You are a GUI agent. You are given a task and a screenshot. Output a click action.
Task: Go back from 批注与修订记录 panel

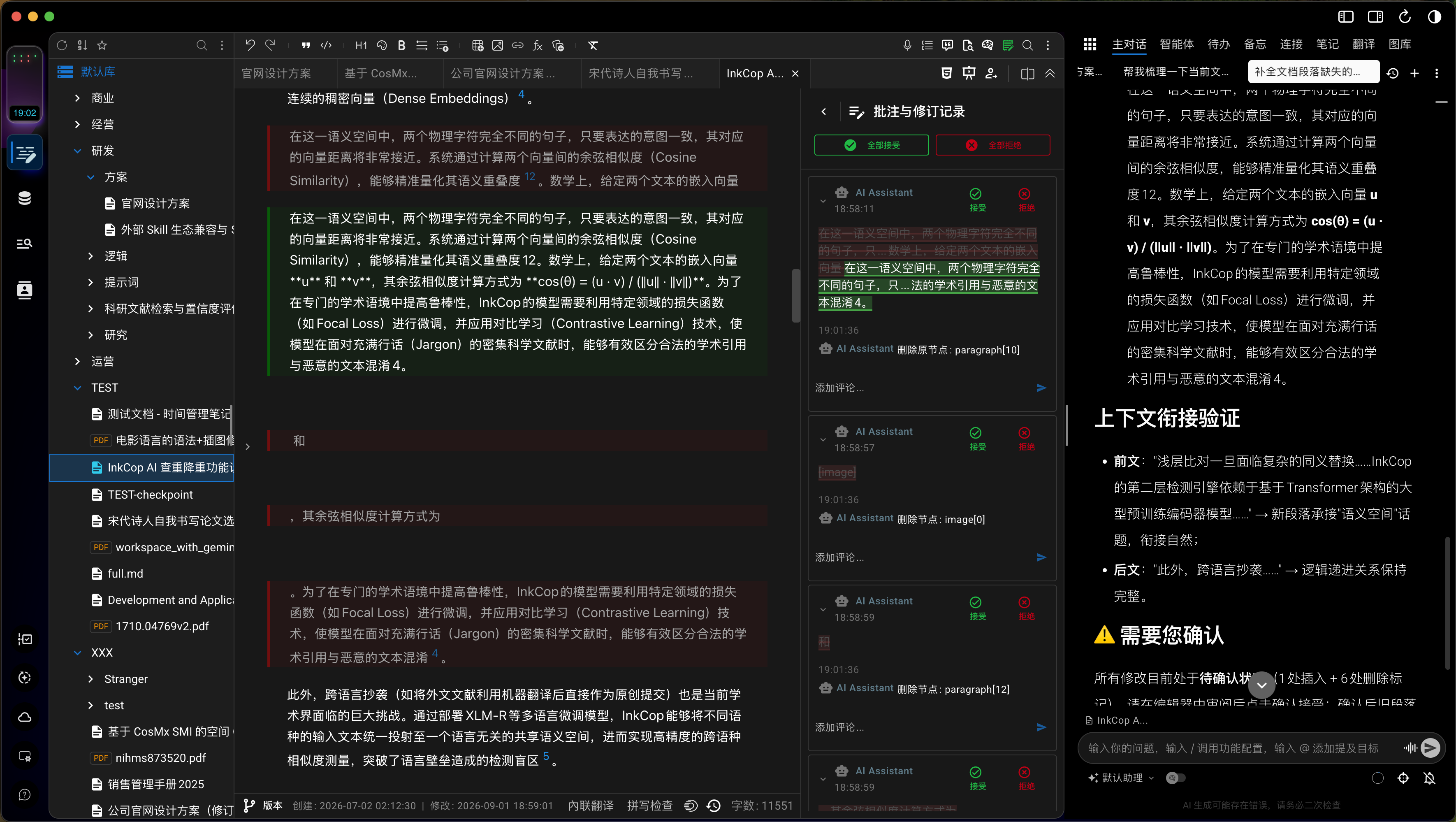(x=823, y=111)
